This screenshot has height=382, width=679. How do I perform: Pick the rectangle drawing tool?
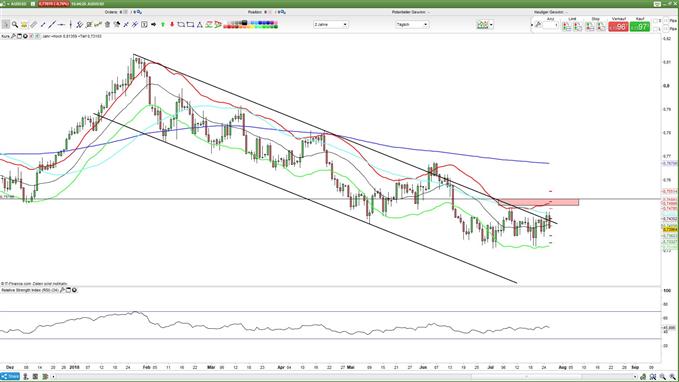point(190,25)
